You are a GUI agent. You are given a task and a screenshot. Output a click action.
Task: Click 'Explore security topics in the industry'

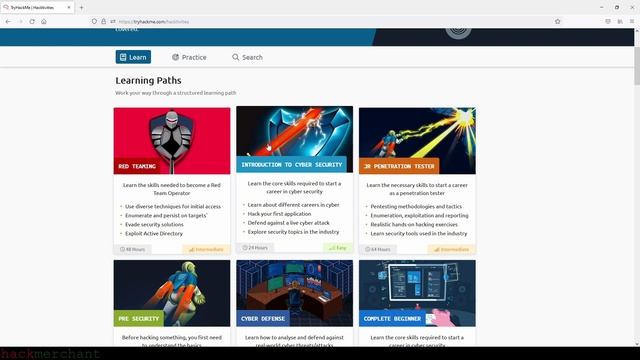click(293, 232)
